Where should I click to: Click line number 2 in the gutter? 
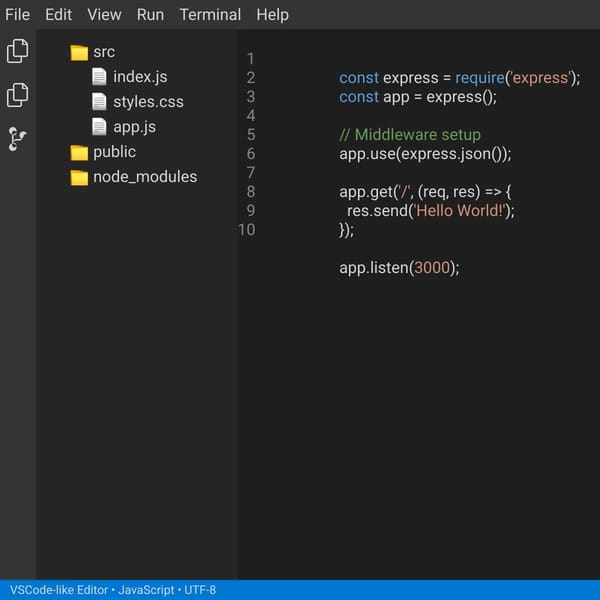click(251, 78)
